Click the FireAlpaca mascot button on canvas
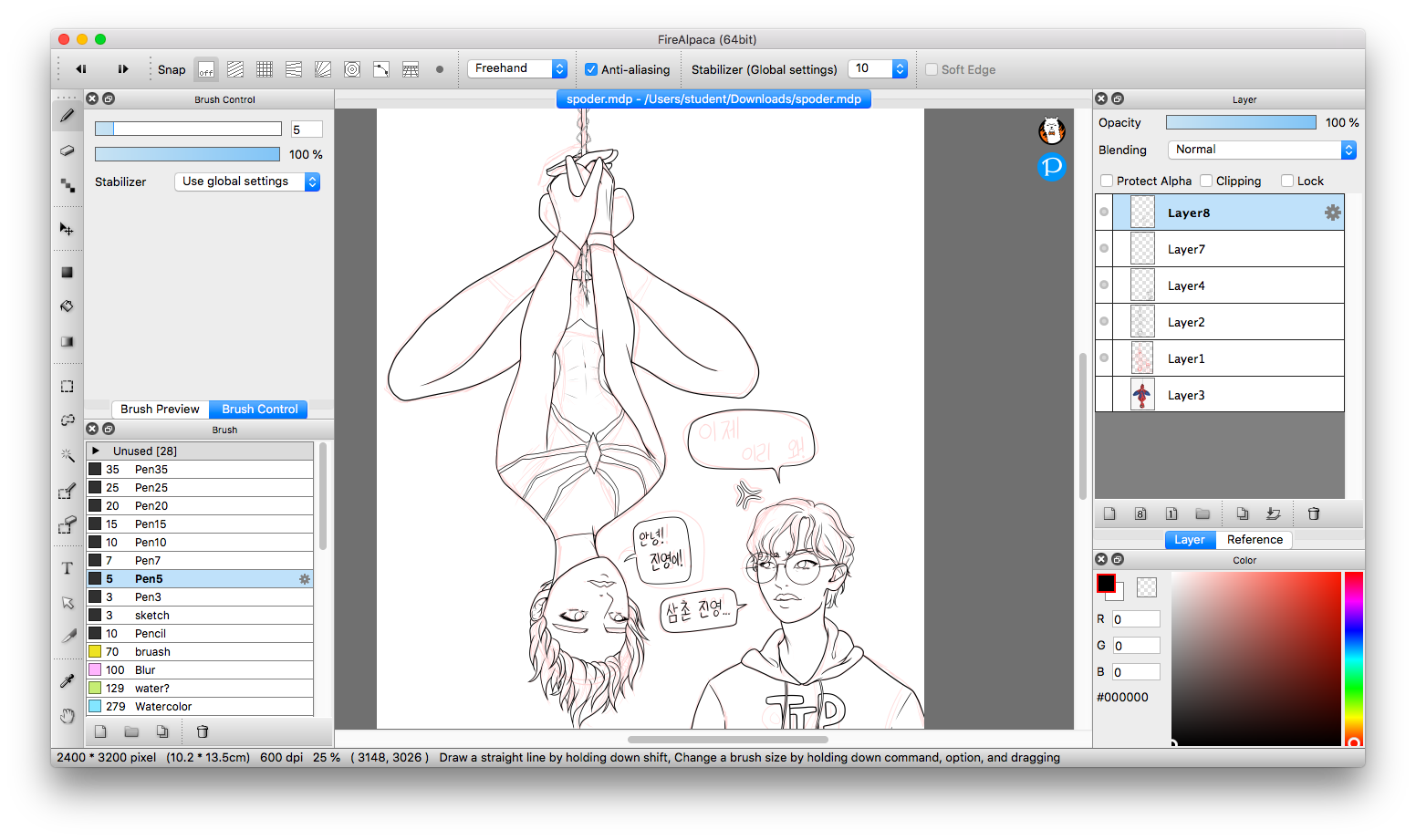 (x=1052, y=131)
